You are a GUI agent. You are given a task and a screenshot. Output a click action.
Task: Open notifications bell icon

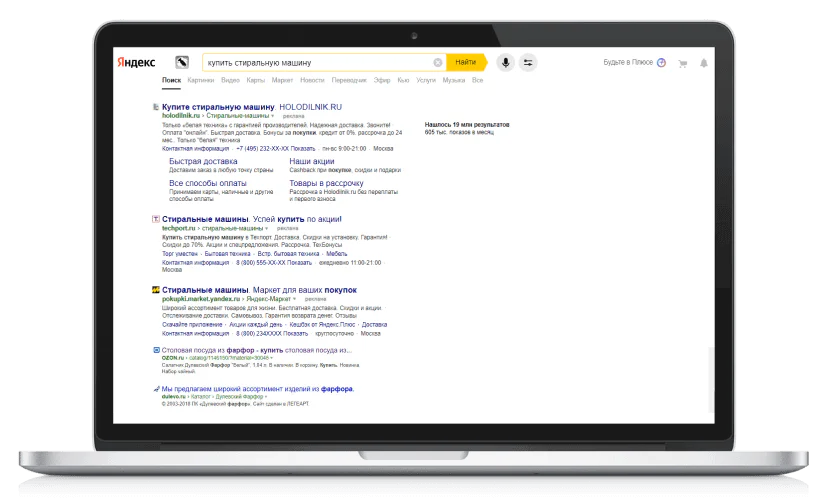(704, 63)
